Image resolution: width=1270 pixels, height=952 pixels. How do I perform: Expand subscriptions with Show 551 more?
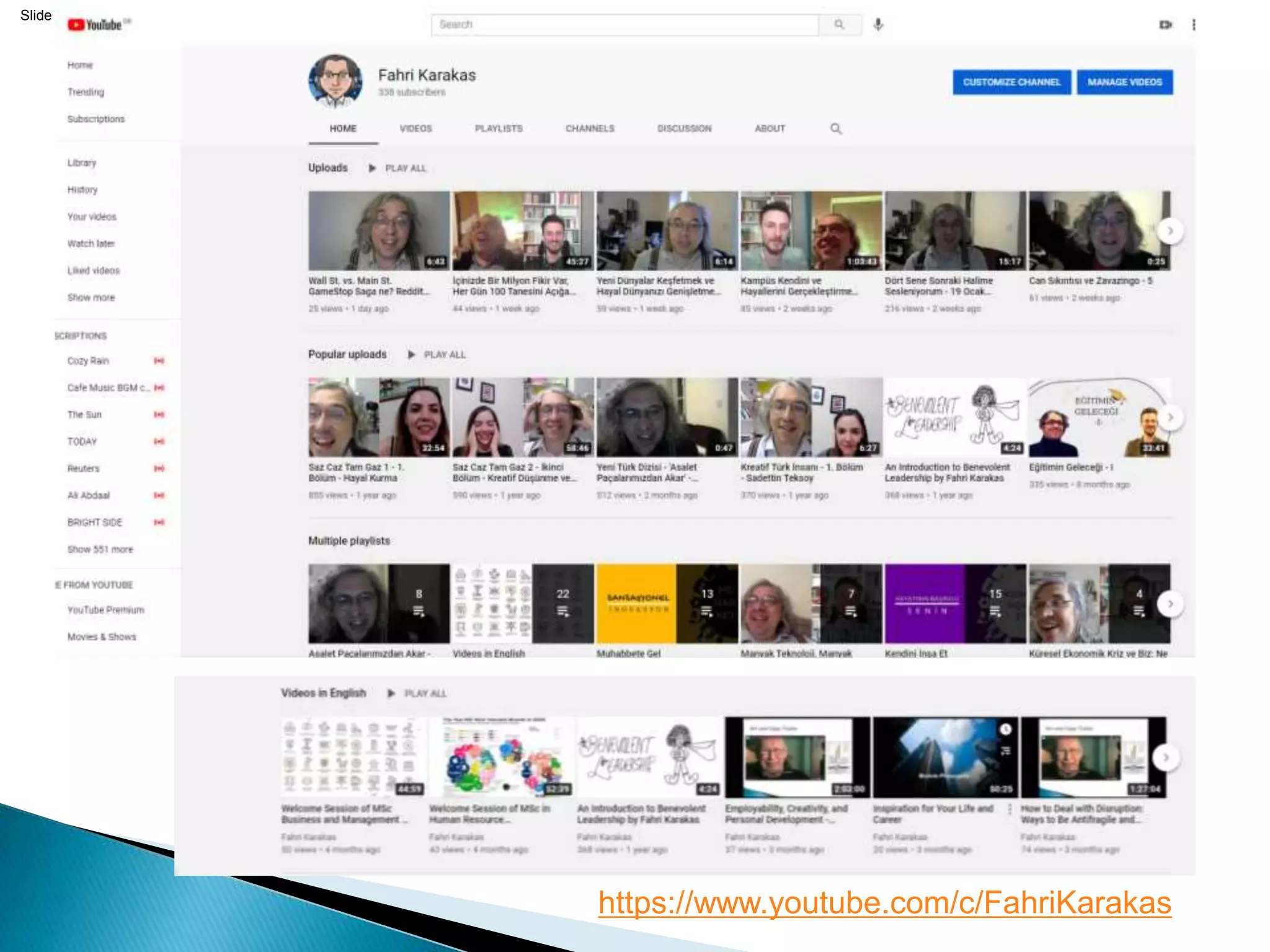coord(100,549)
